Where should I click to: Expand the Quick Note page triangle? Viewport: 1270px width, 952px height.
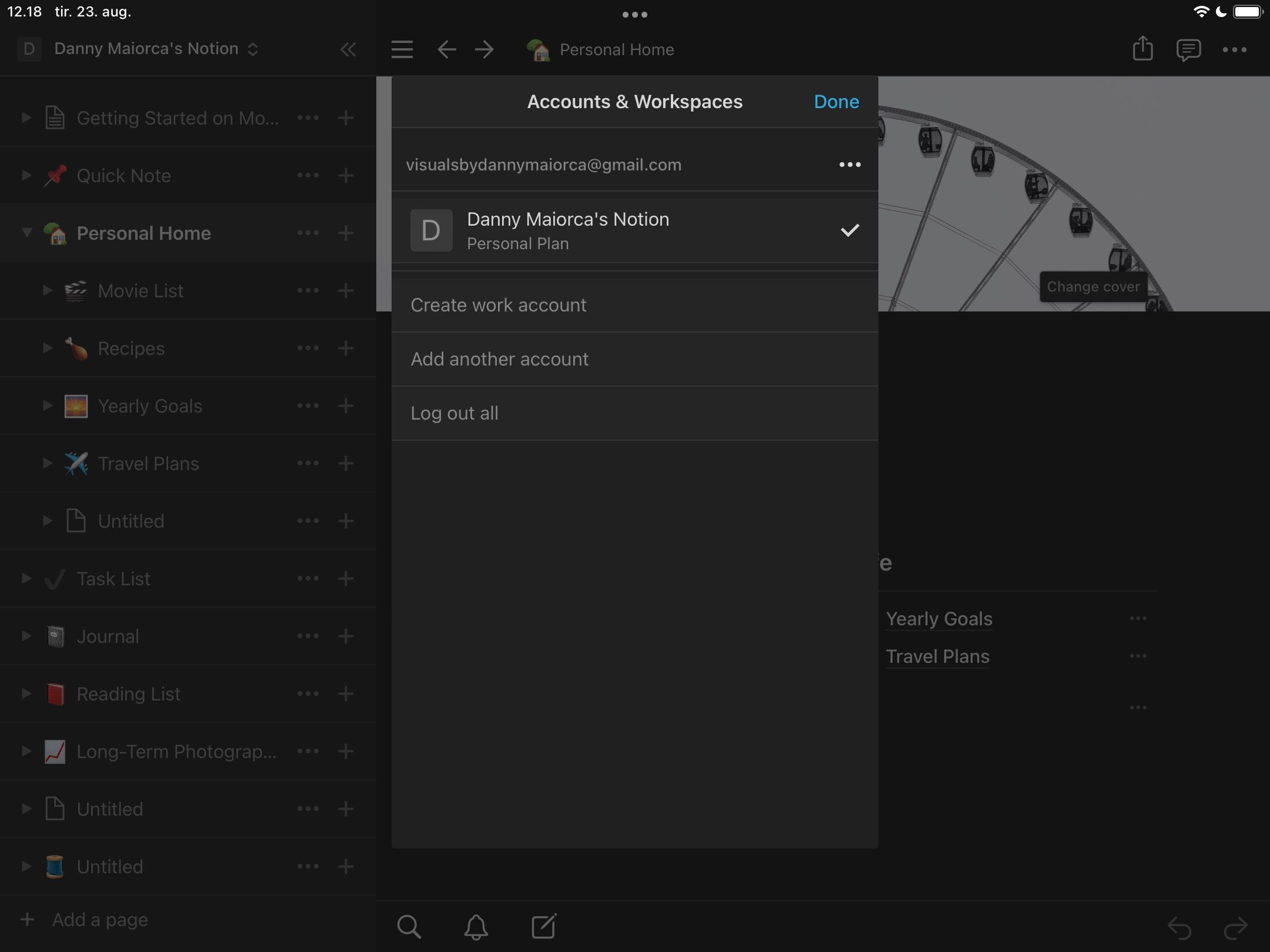[x=26, y=175]
